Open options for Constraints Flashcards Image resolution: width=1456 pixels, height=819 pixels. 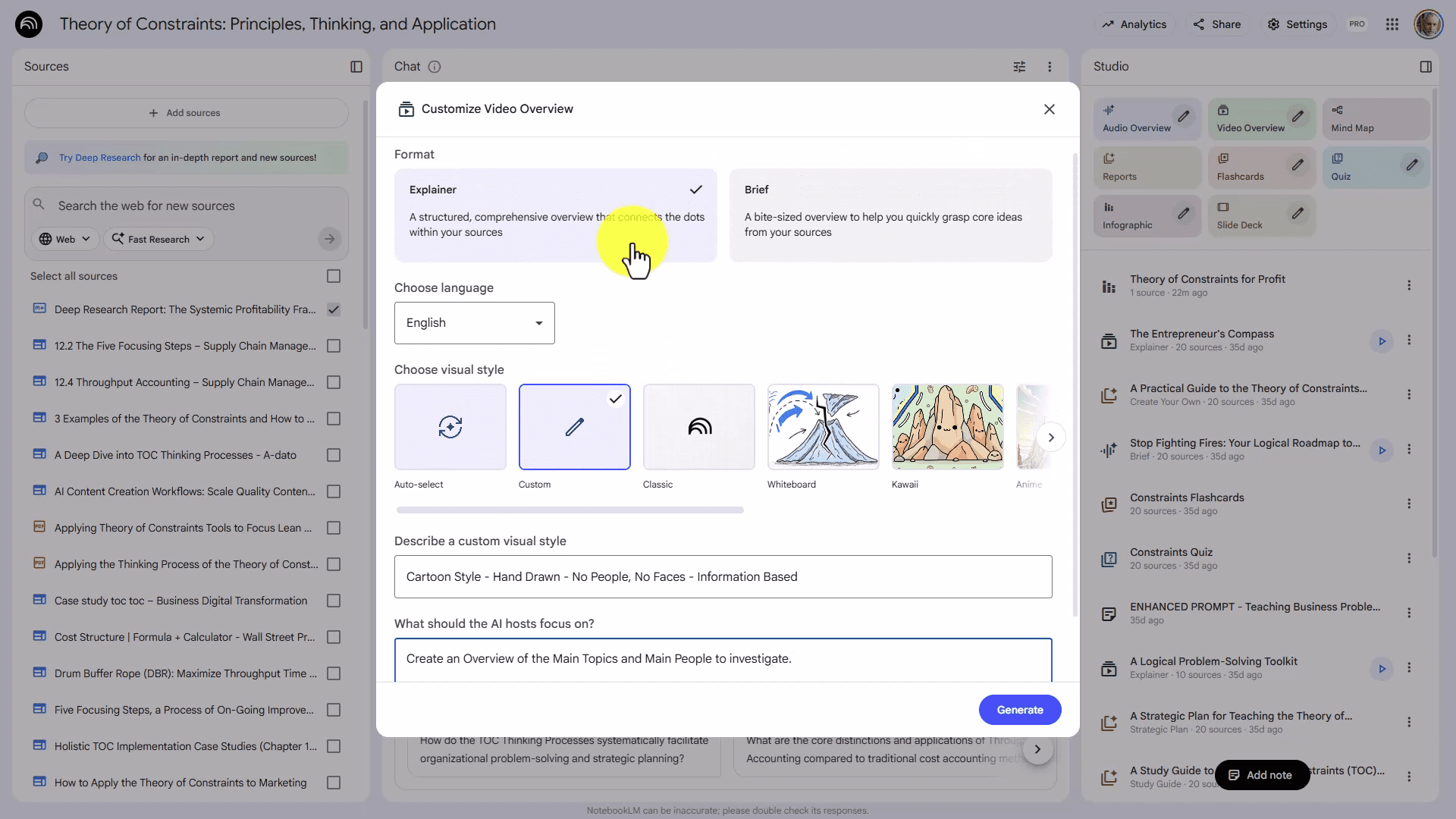[1409, 504]
